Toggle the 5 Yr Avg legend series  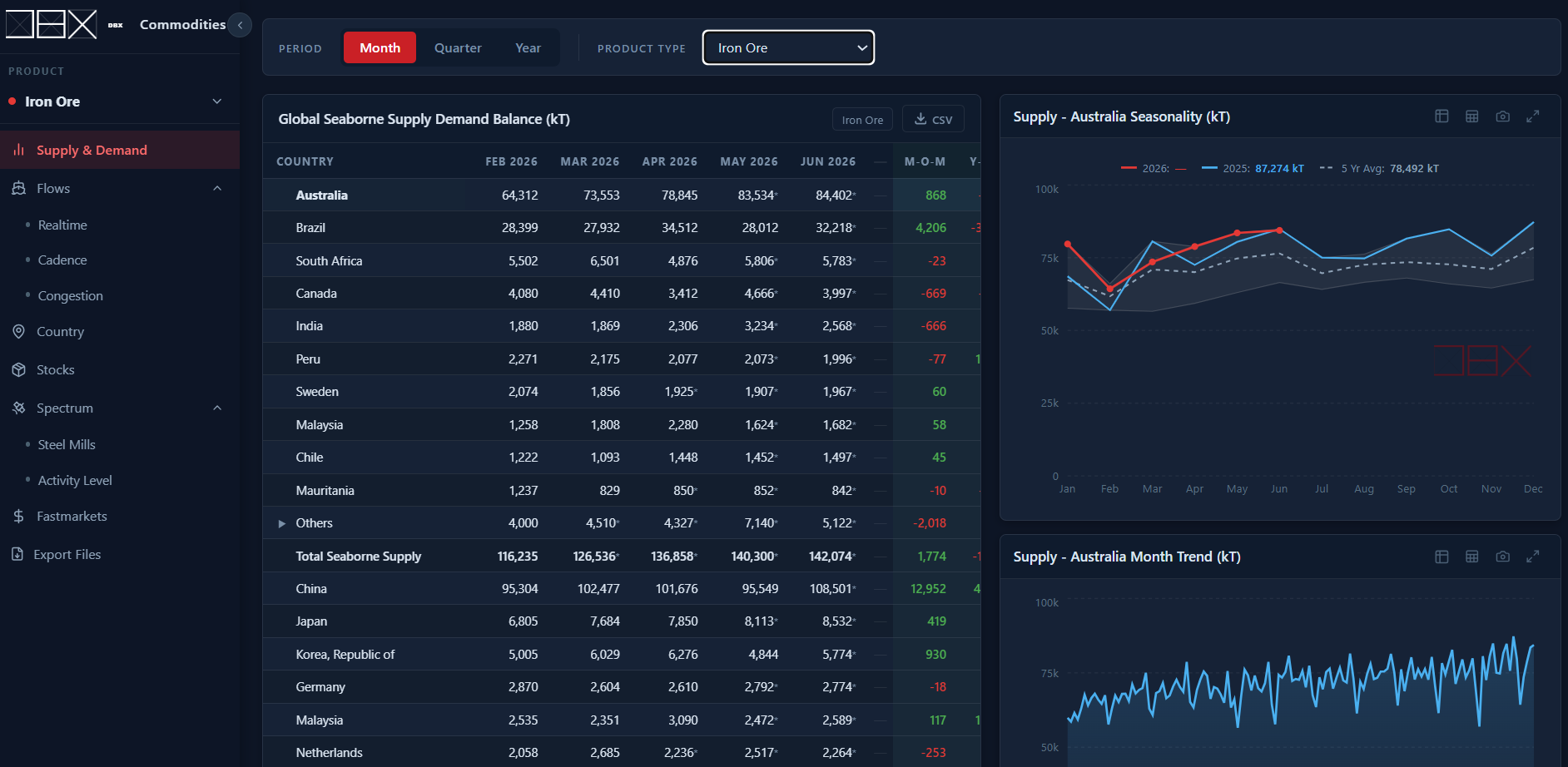coord(1379,168)
